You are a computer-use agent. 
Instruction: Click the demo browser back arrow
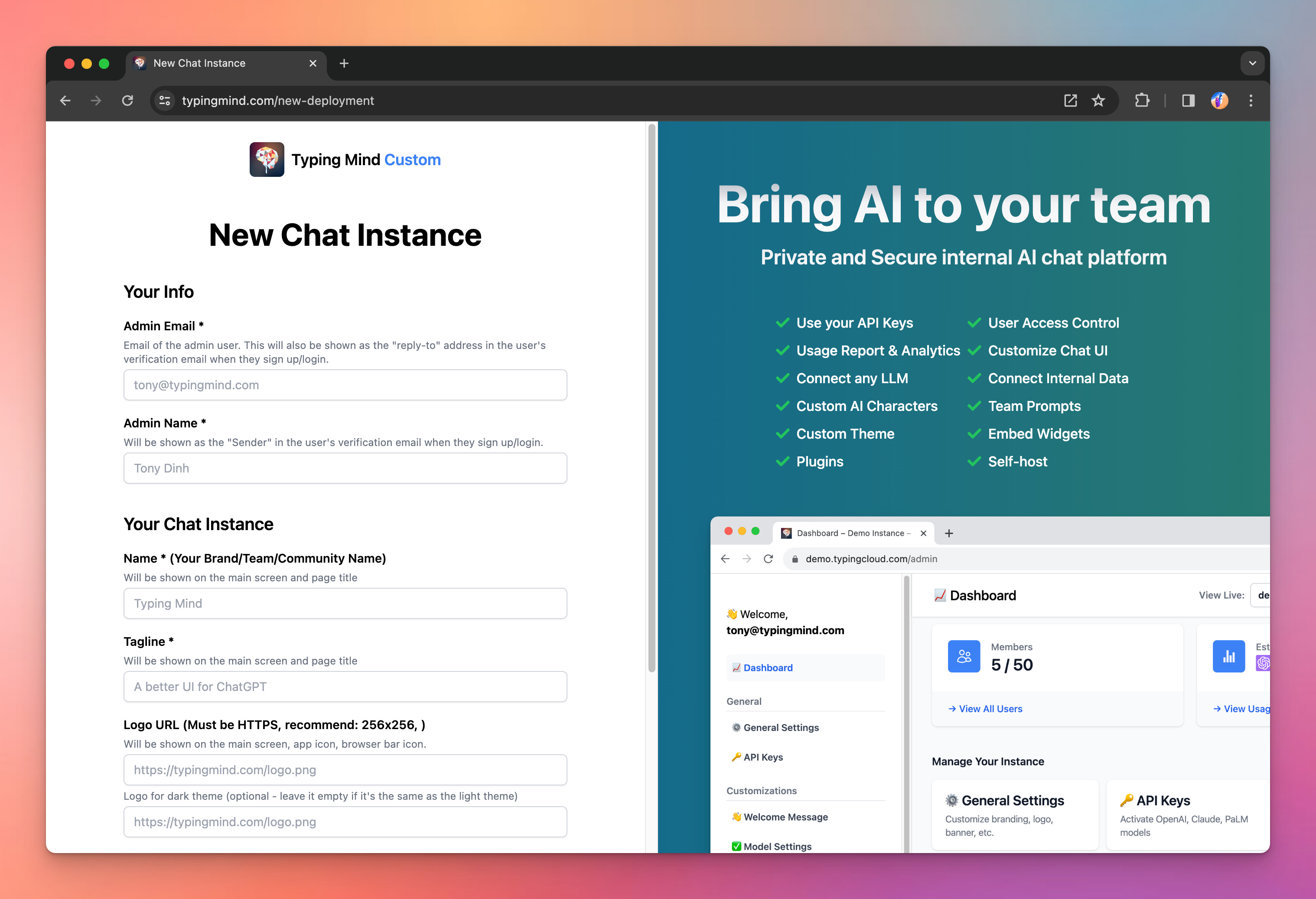pyautogui.click(x=725, y=559)
